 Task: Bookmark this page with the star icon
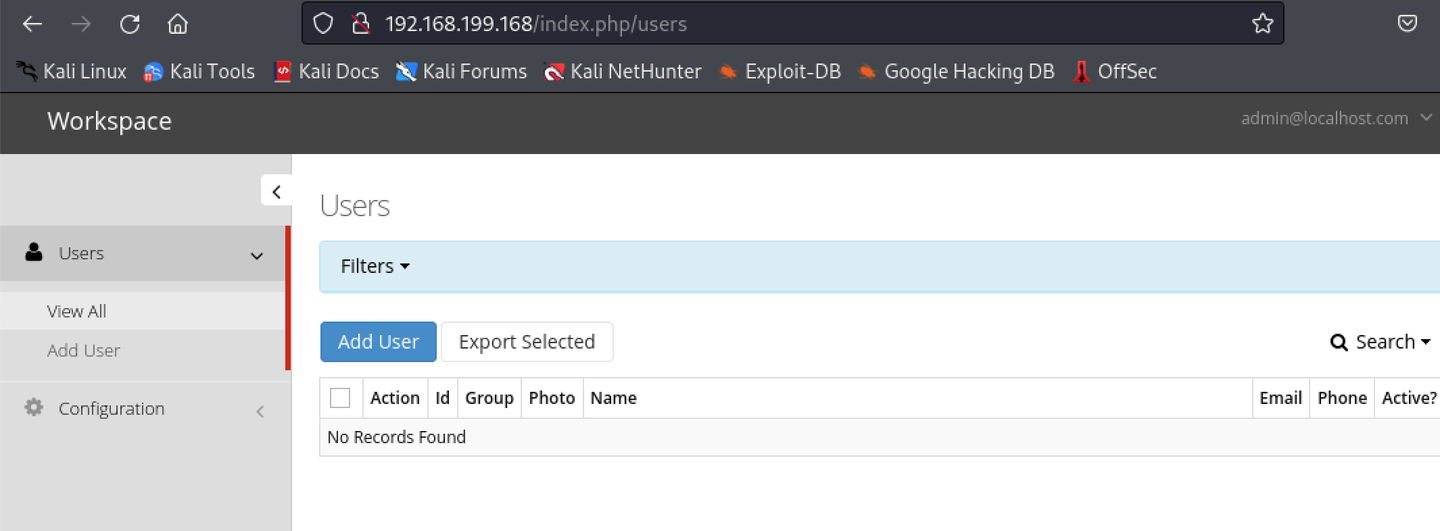(x=1262, y=24)
